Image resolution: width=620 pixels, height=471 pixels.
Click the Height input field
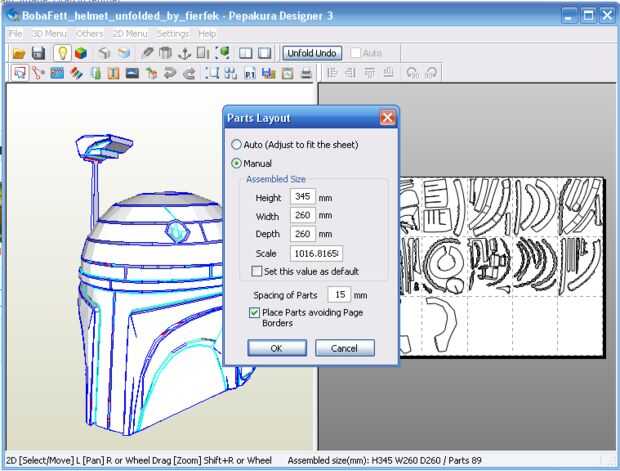click(x=302, y=197)
